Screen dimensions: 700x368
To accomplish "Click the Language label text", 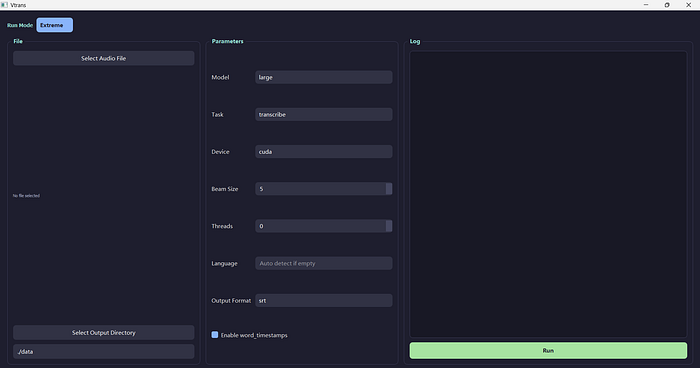I will 224,263.
